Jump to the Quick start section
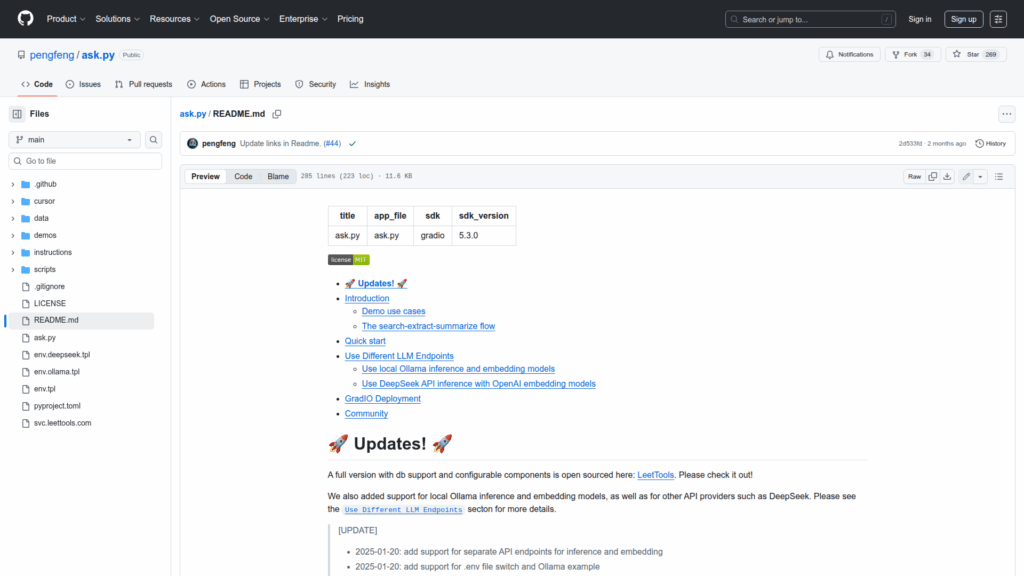The width and height of the screenshot is (1024, 576). click(365, 341)
